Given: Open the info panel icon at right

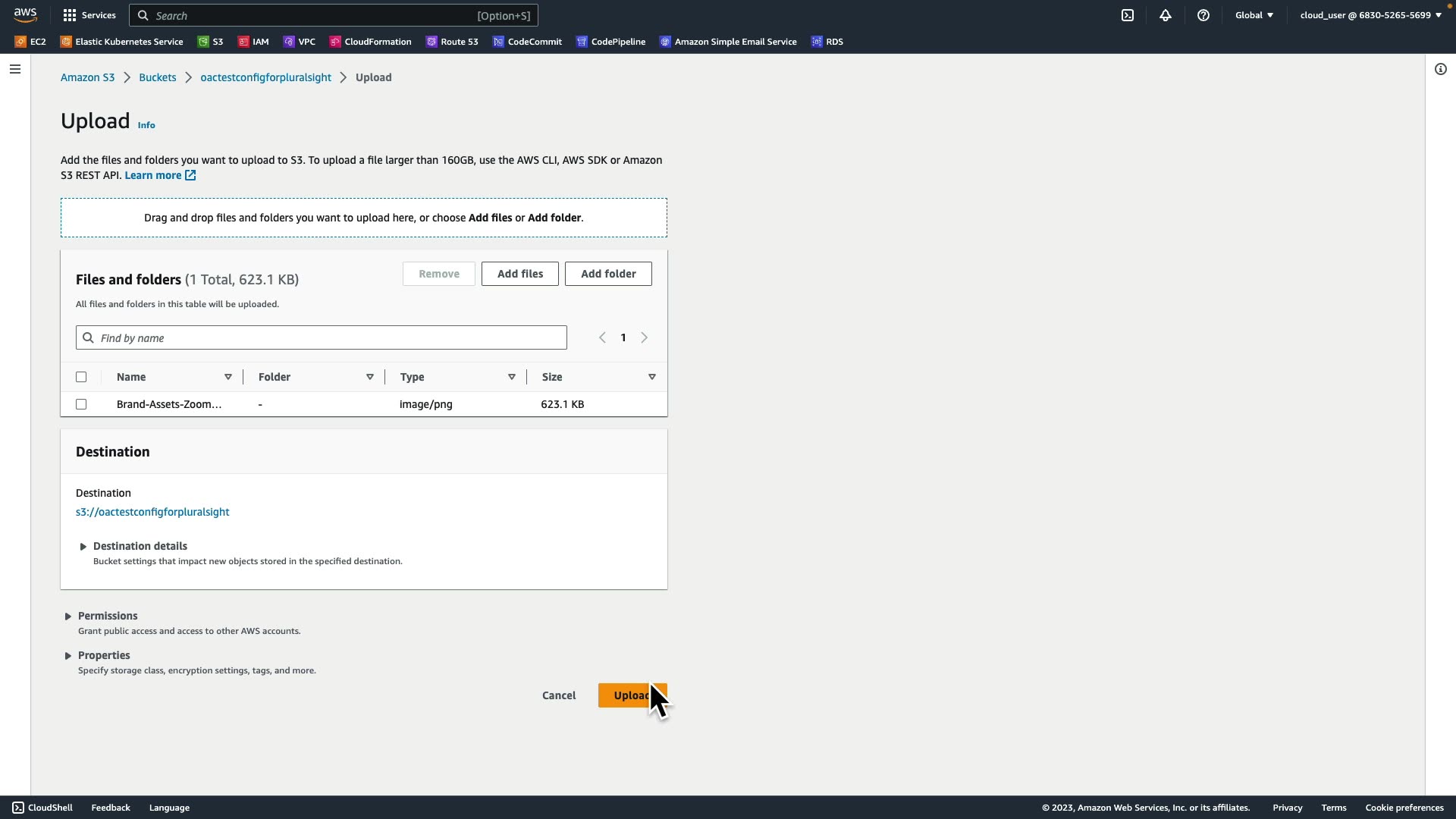Looking at the screenshot, I should [1440, 69].
